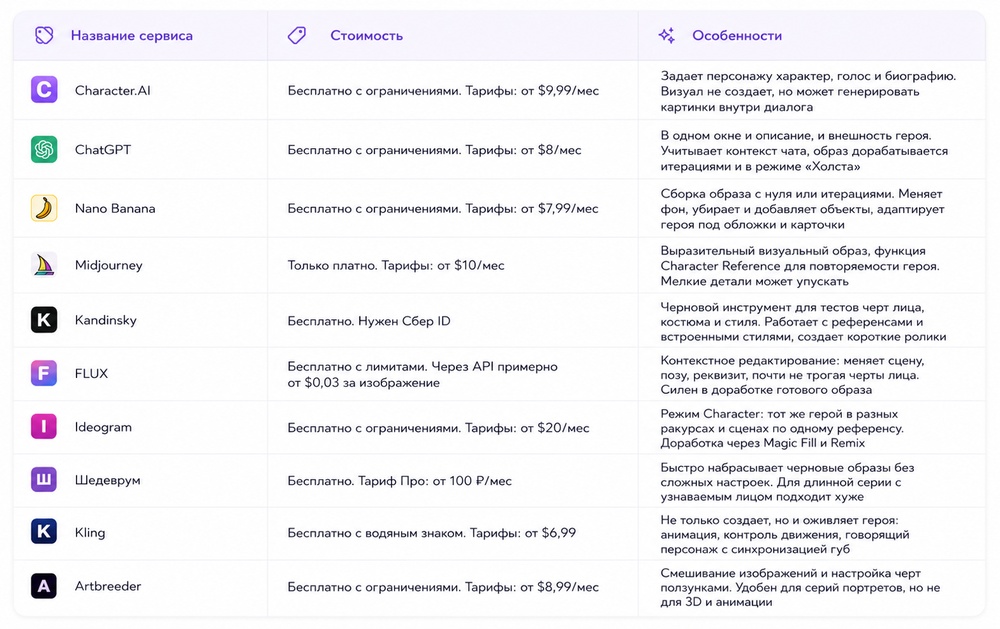
Task: Click the Midjourney sailboat icon
Action: [x=44, y=265]
